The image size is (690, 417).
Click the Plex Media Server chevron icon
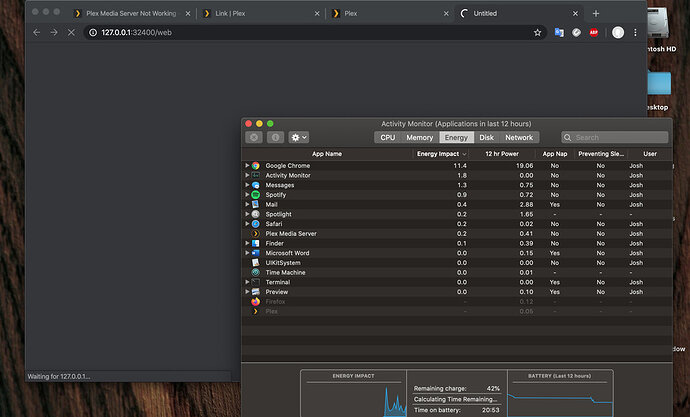coord(256,234)
